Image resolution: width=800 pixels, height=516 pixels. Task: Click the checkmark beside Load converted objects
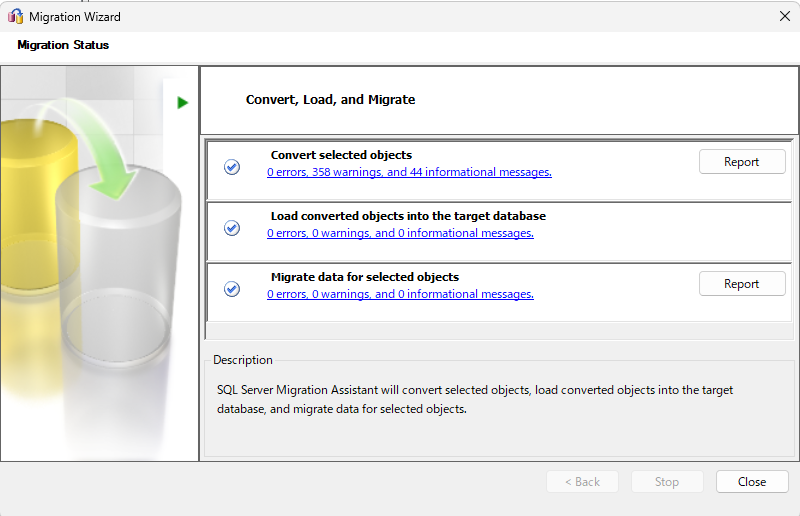tap(232, 228)
